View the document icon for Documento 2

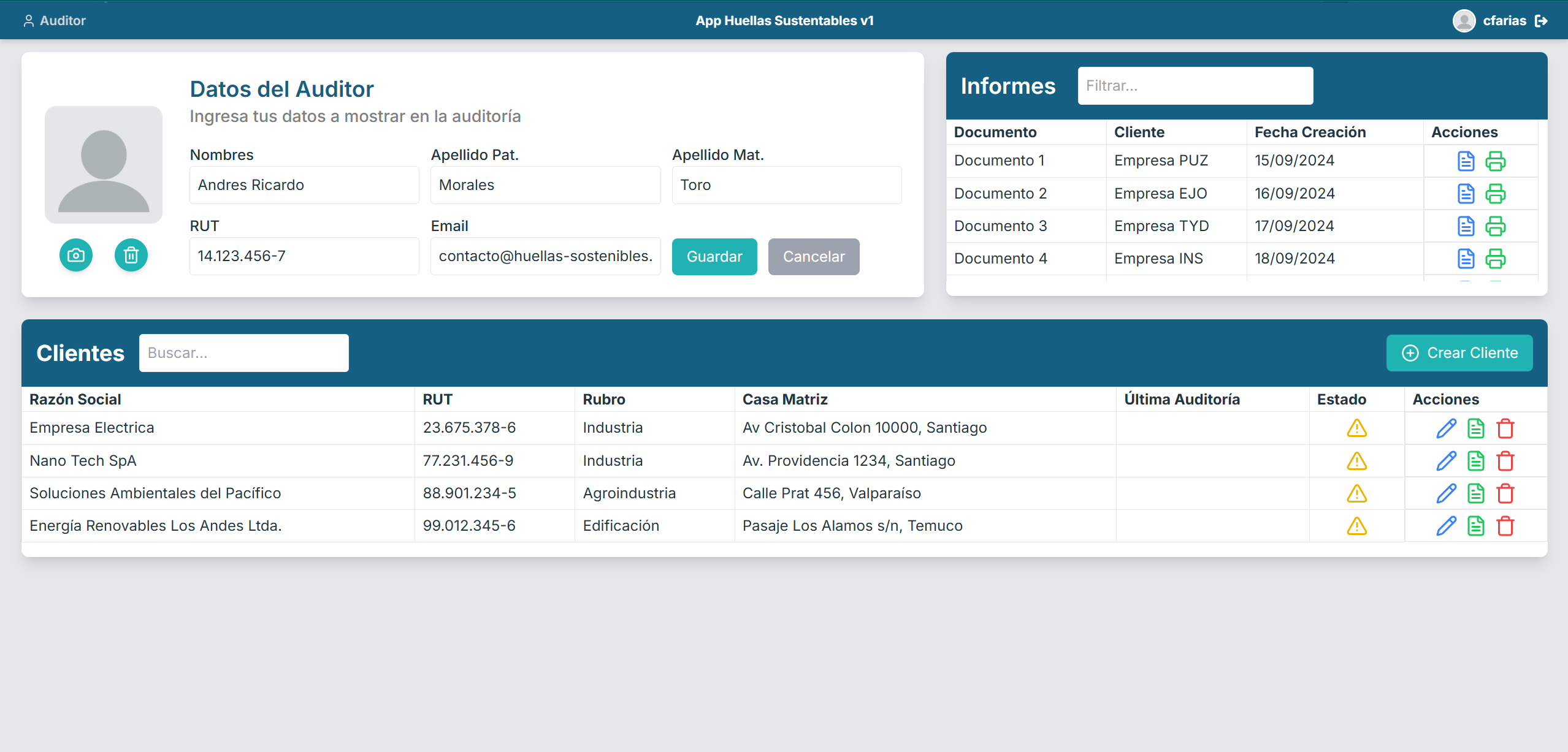1465,193
